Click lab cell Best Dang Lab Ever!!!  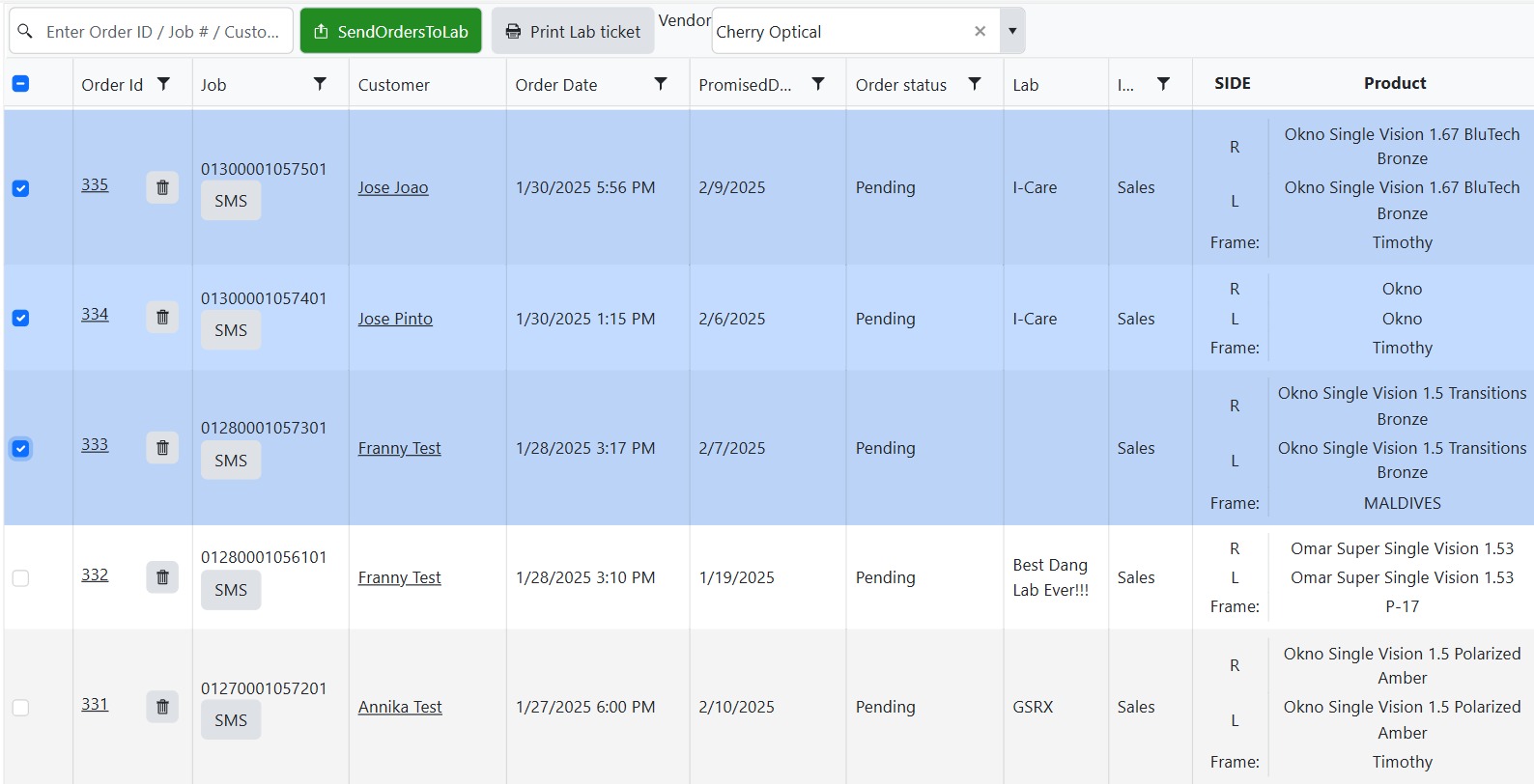(1051, 577)
